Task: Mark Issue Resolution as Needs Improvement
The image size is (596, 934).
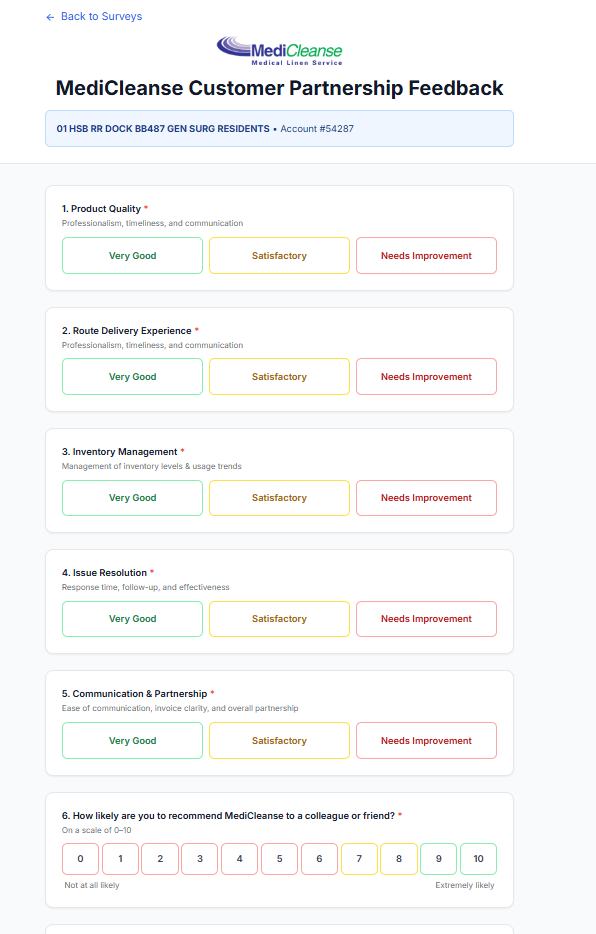Action: [426, 619]
